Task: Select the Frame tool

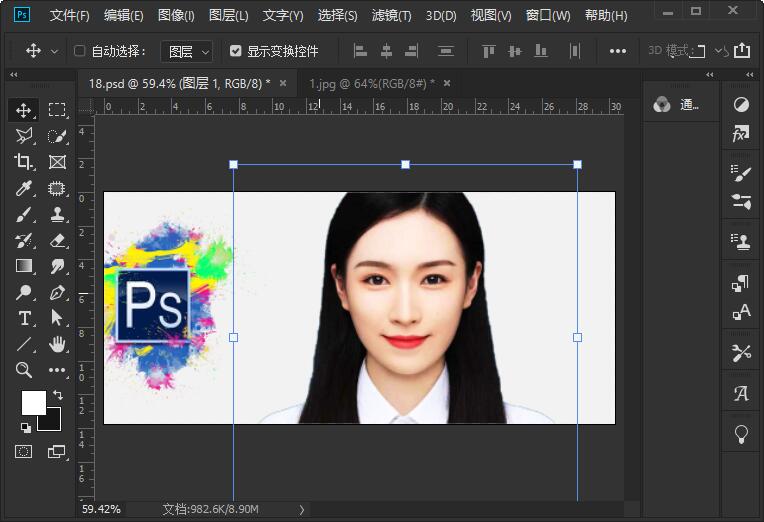Action: 57,162
